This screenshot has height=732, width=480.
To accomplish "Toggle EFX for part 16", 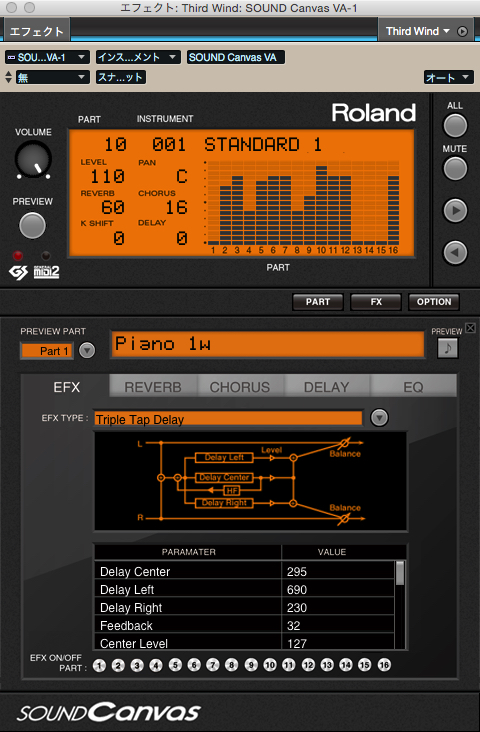I will point(384,665).
